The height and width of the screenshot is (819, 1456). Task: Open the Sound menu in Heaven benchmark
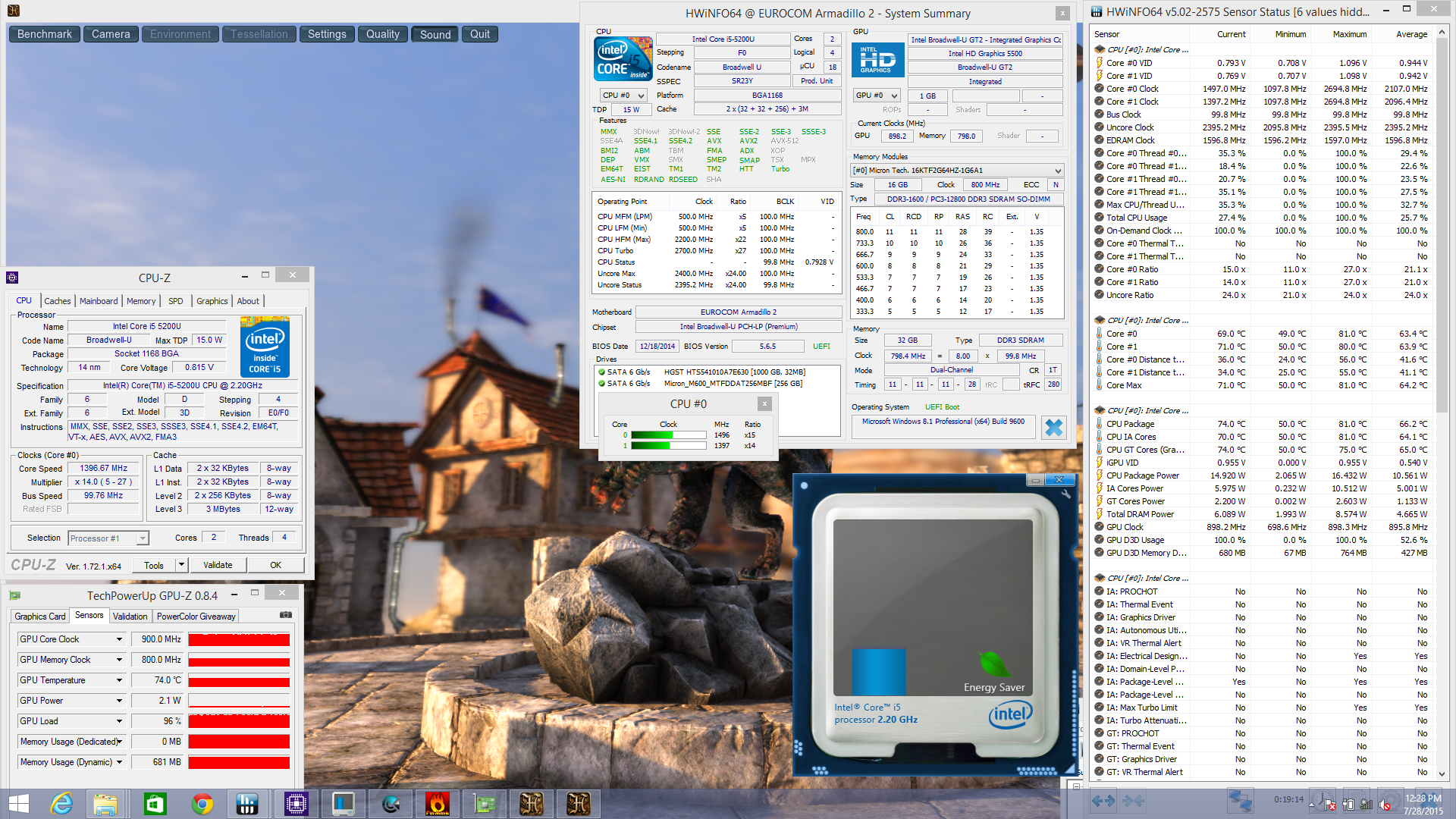(435, 34)
